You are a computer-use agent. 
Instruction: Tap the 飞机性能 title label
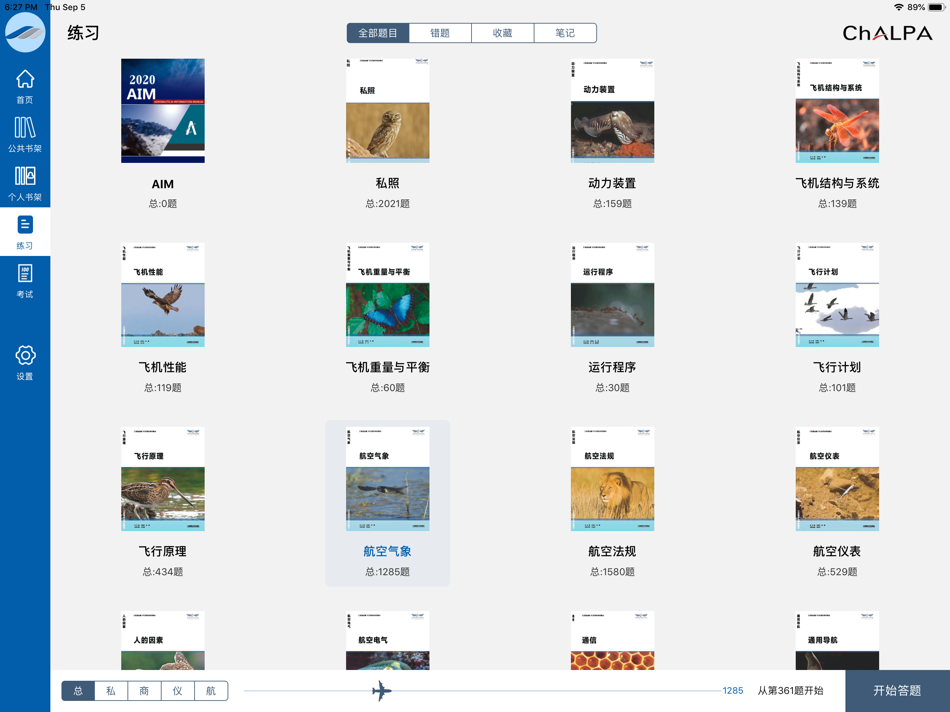163,367
